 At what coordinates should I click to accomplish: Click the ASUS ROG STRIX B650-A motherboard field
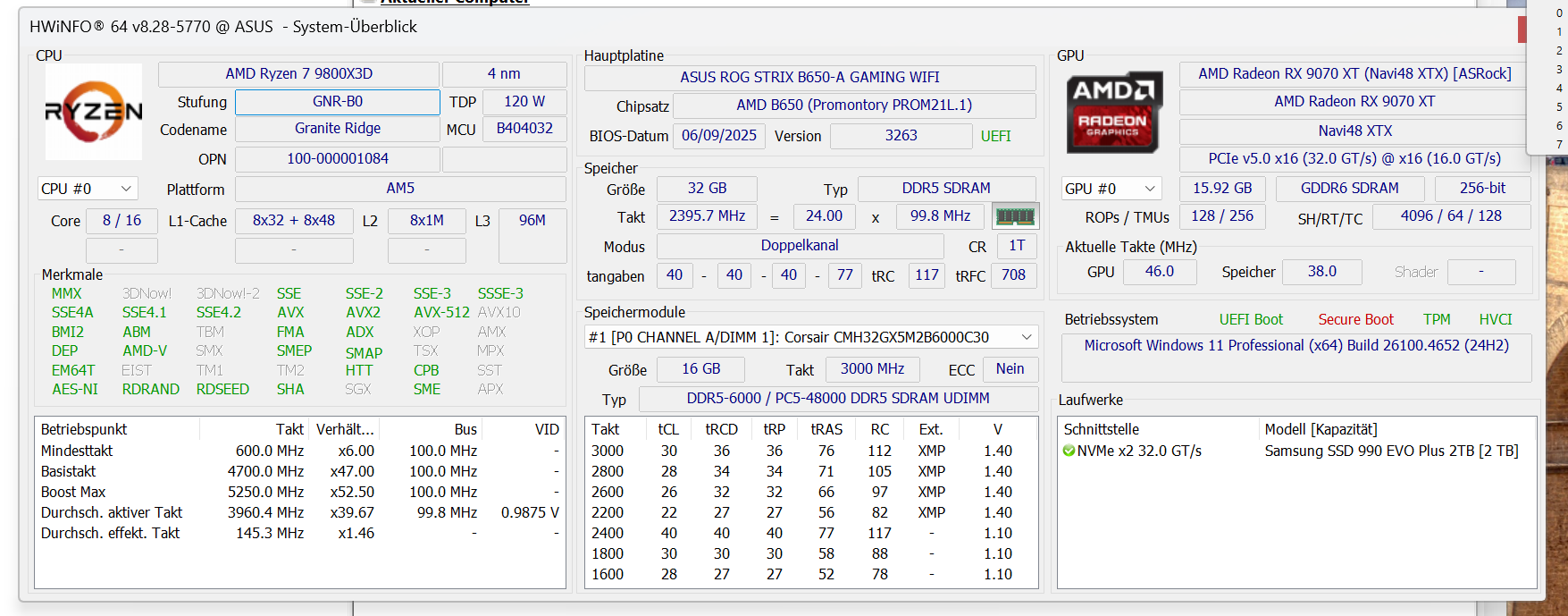point(809,78)
